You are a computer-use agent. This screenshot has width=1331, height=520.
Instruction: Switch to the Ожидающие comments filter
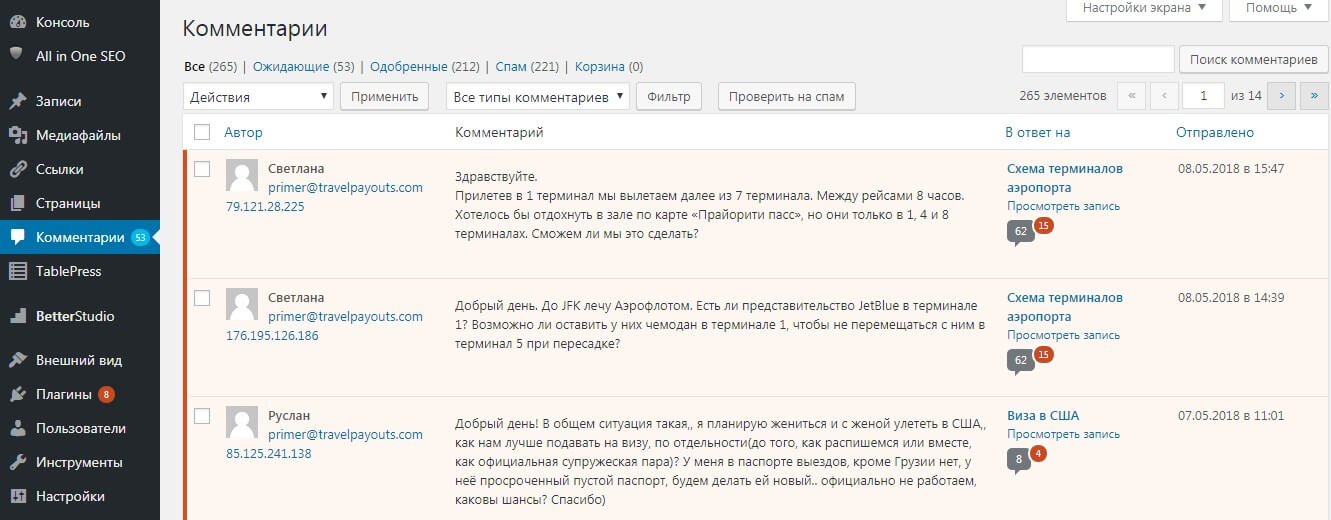pos(290,67)
